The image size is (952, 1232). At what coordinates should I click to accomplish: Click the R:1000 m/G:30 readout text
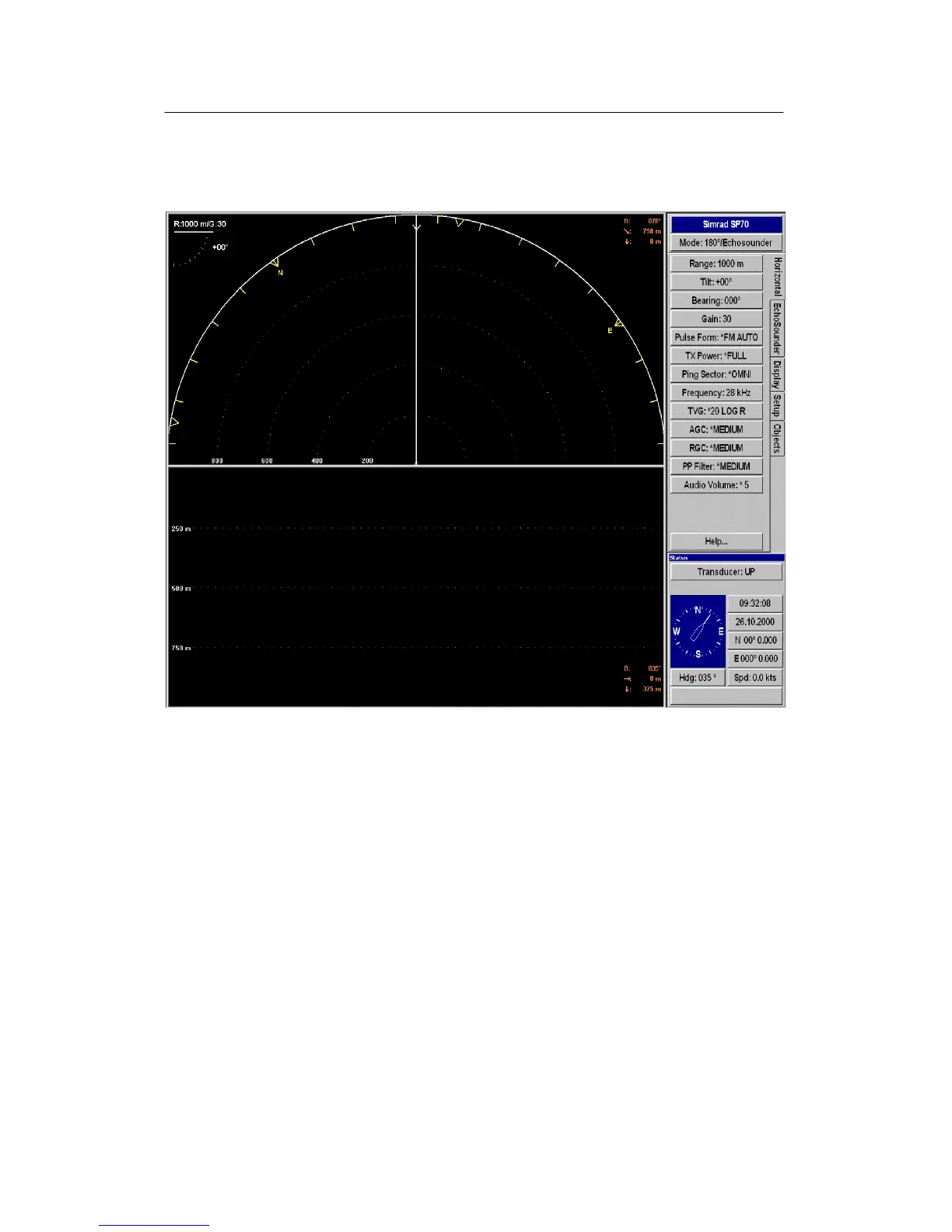[200, 224]
